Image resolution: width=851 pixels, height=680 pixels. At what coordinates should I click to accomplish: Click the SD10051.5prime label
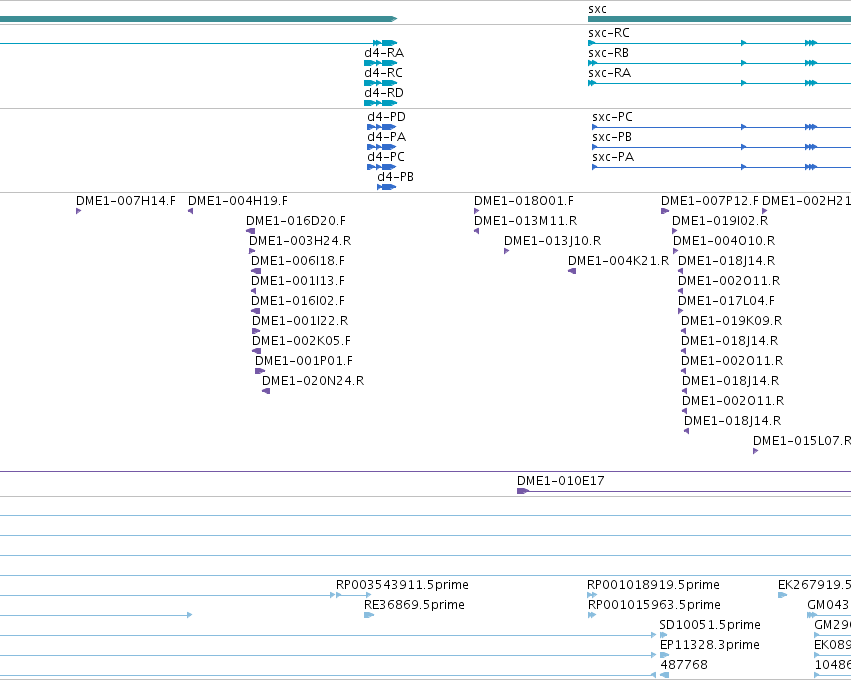710,626
